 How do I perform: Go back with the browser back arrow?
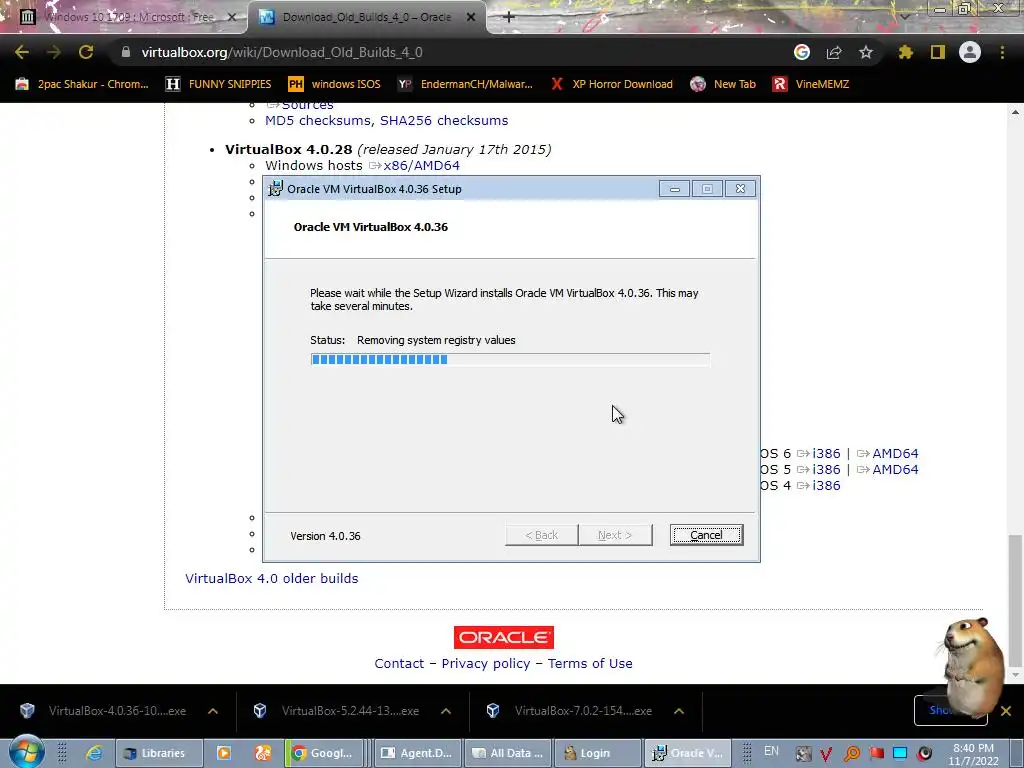pyautogui.click(x=22, y=52)
